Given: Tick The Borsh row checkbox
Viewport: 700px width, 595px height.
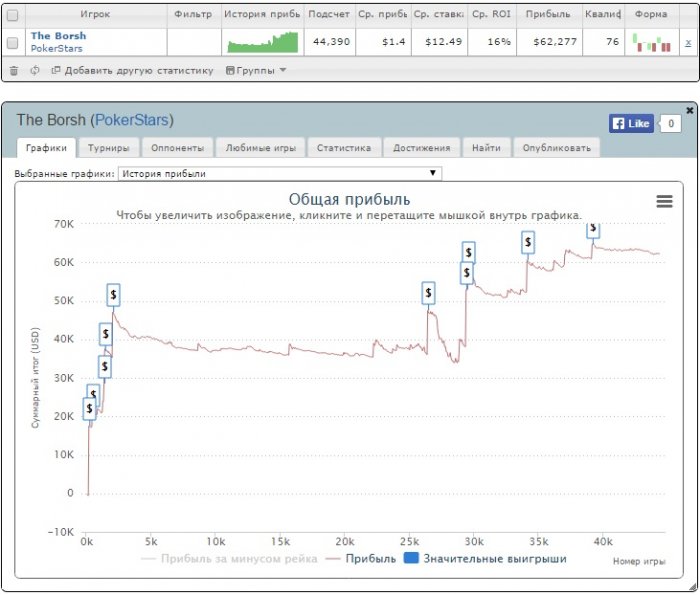Looking at the screenshot, I should click(x=12, y=42).
